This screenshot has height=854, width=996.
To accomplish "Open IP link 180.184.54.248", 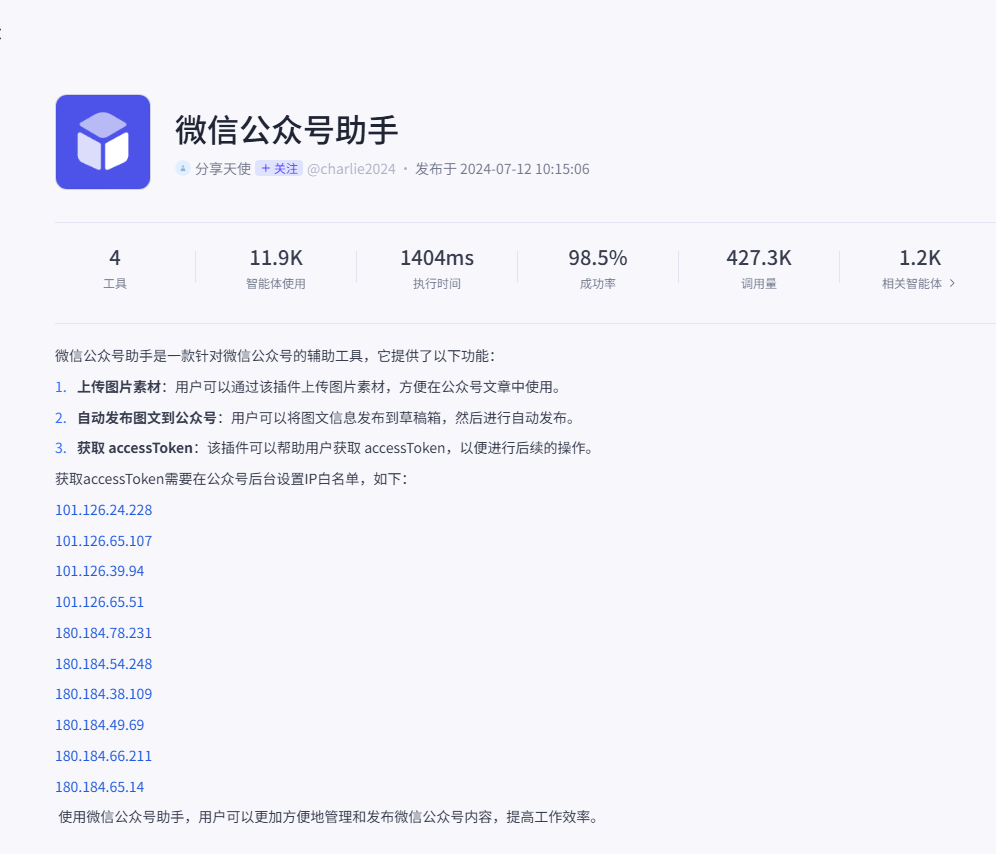I will tap(104, 664).
